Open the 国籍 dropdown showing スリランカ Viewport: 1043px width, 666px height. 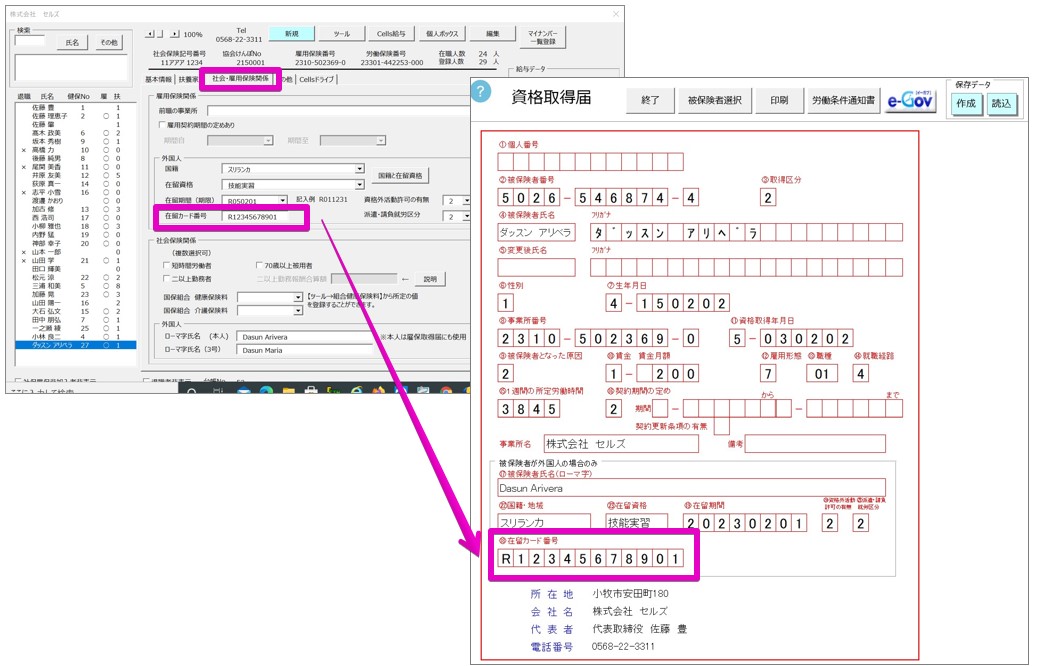point(359,169)
